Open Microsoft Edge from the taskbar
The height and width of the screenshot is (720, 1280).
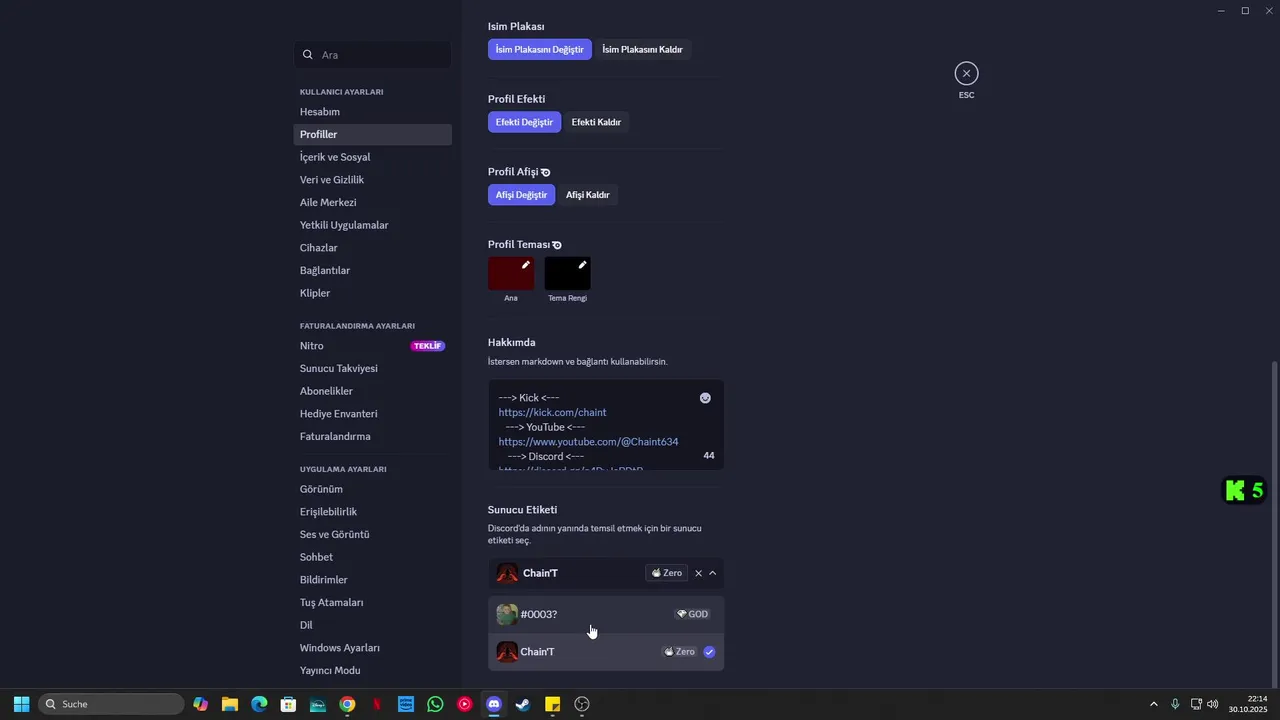[x=259, y=704]
